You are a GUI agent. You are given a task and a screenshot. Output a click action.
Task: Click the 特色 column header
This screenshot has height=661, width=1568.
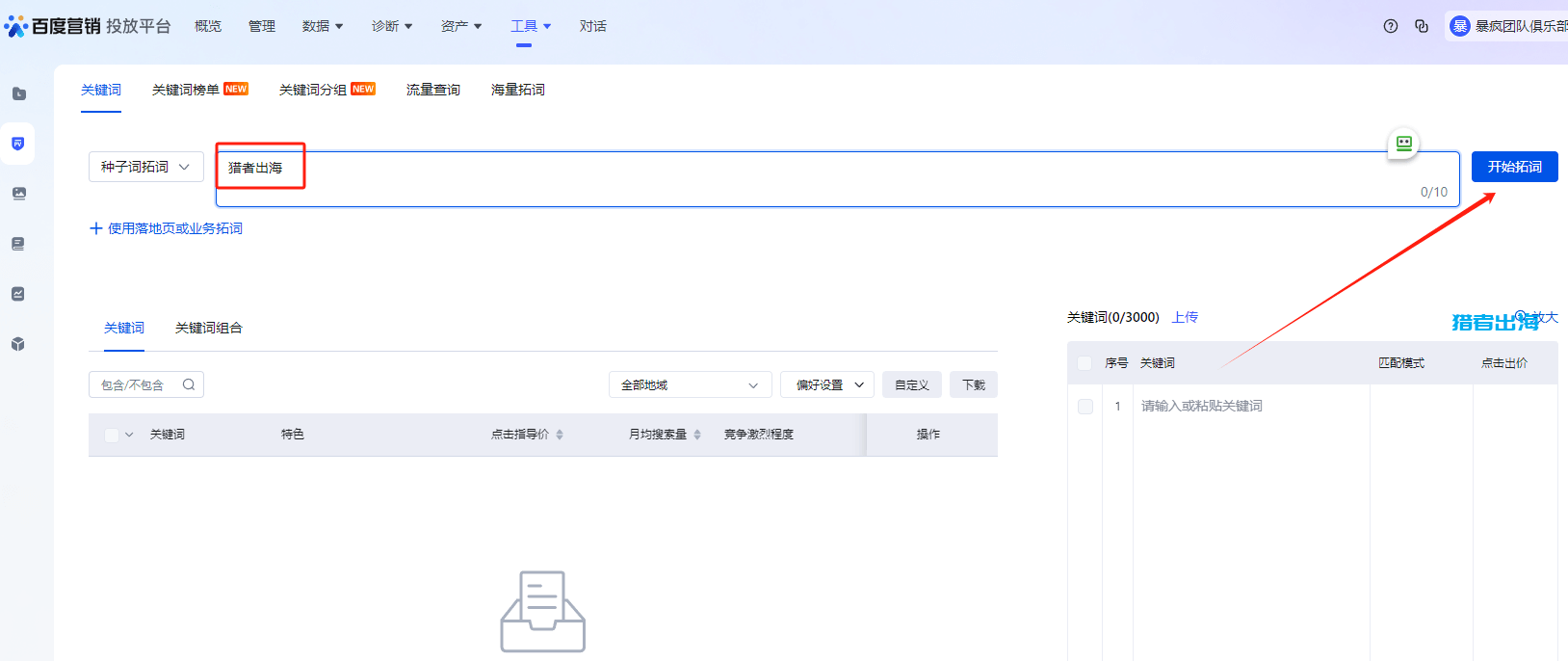click(293, 435)
